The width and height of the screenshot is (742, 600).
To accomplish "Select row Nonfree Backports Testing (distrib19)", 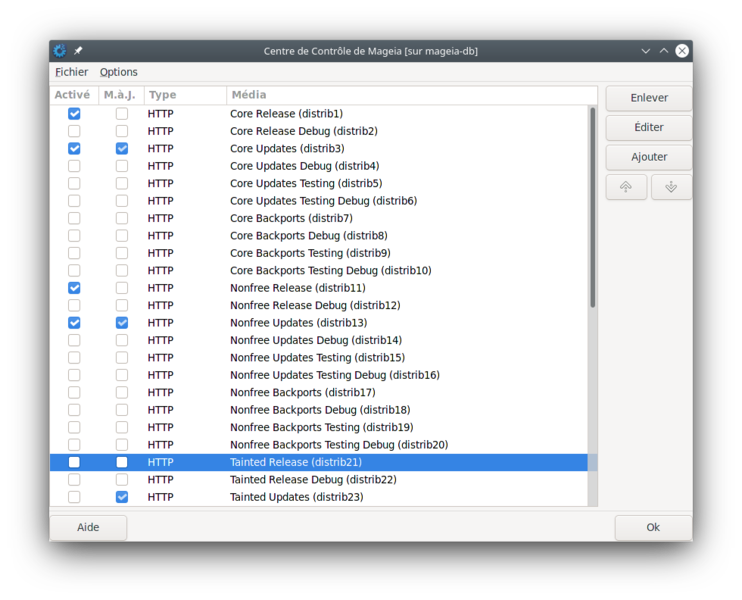I will tap(319, 427).
